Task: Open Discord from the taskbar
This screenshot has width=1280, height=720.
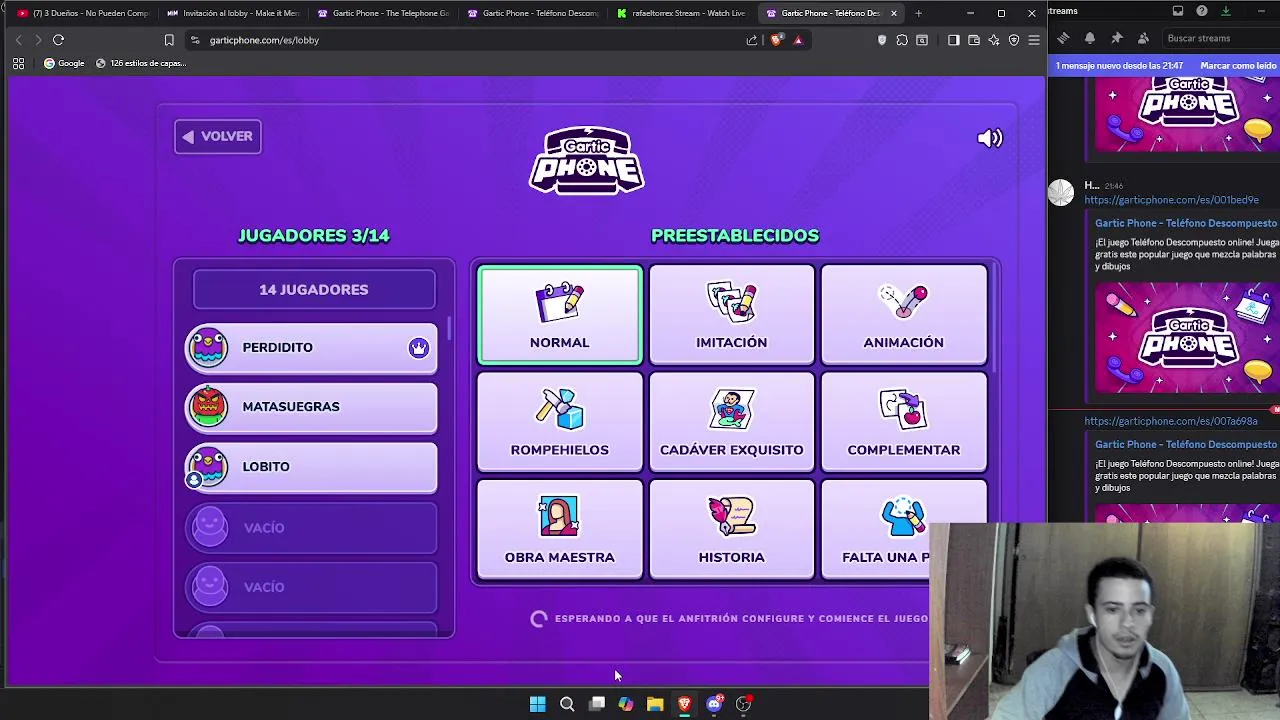Action: click(x=714, y=704)
